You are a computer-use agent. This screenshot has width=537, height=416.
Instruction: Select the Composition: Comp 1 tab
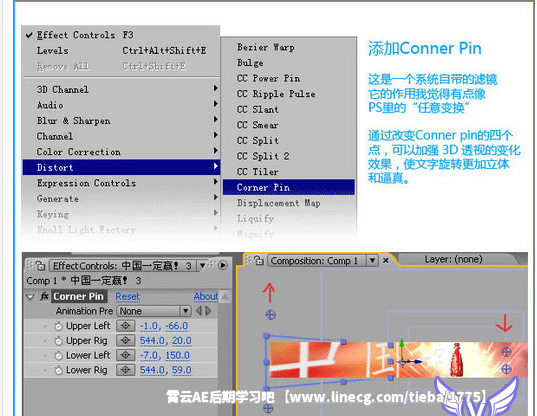click(x=314, y=261)
